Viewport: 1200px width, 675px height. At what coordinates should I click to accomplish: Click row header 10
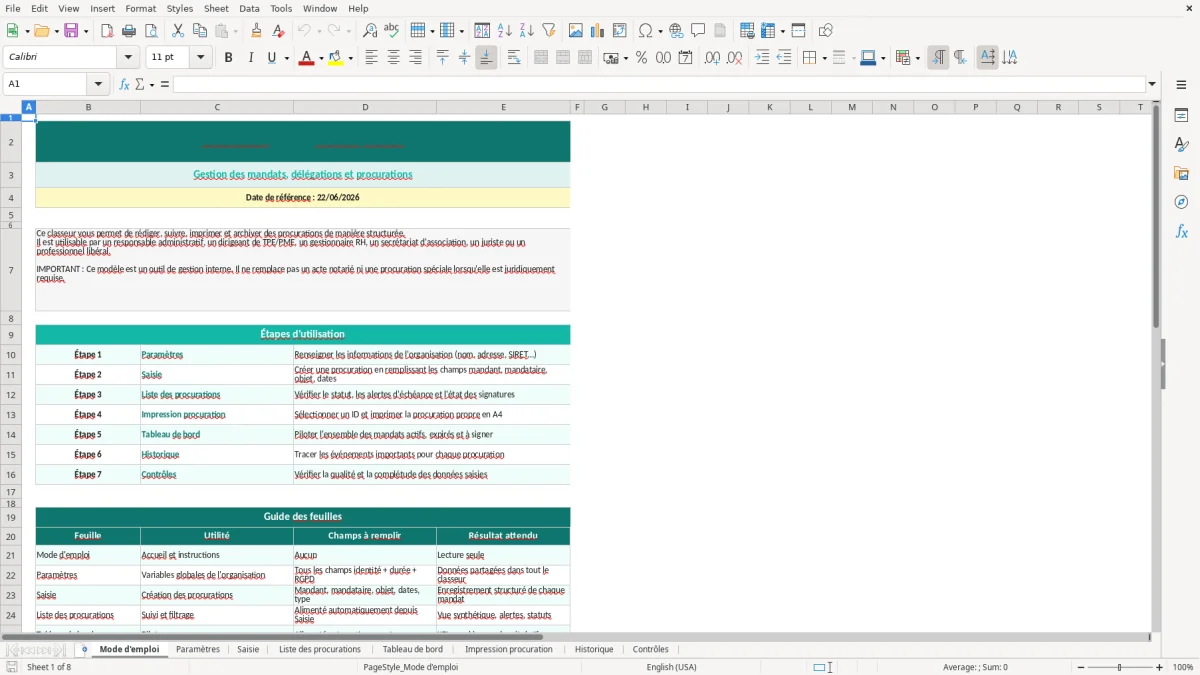pos(11,355)
